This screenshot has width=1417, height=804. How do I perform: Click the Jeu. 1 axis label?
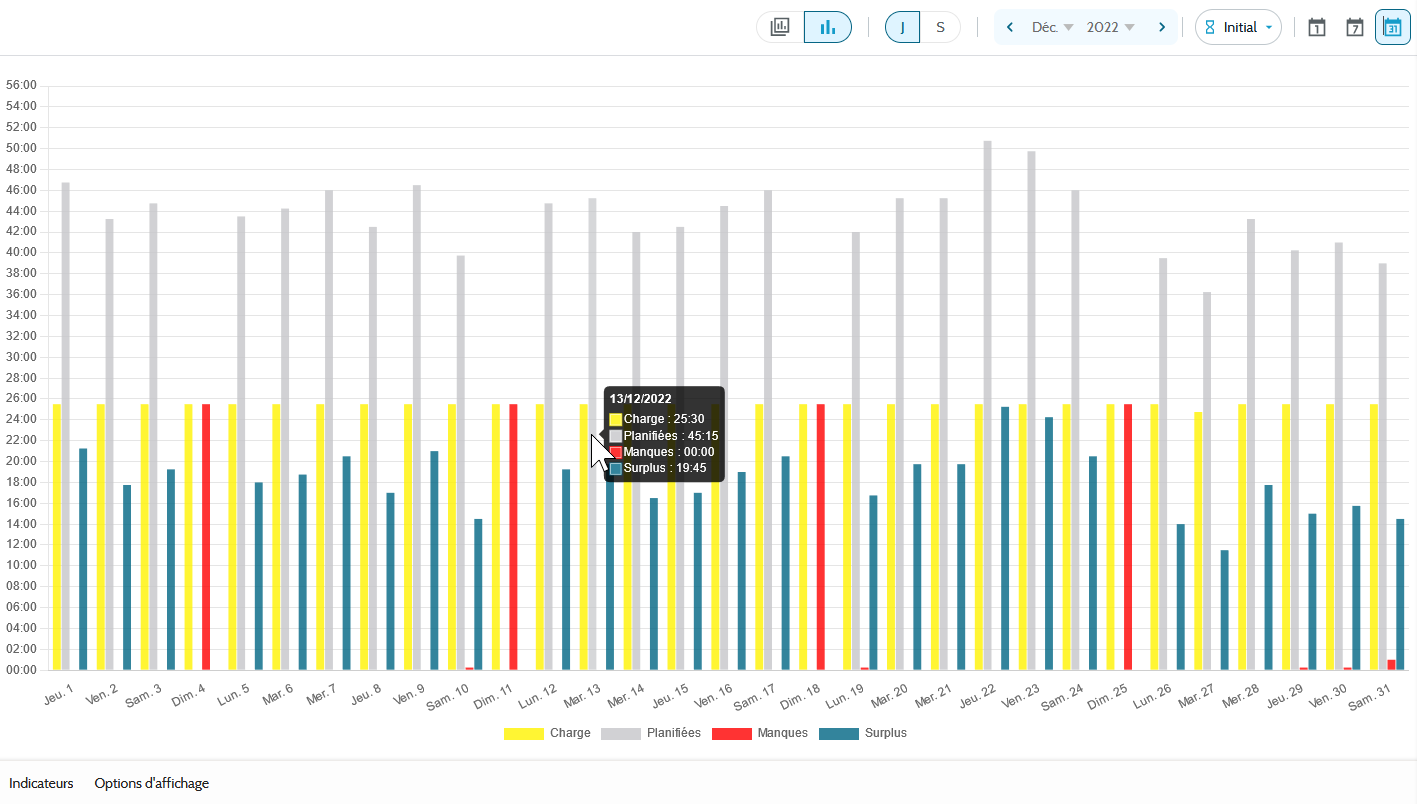tap(58, 693)
